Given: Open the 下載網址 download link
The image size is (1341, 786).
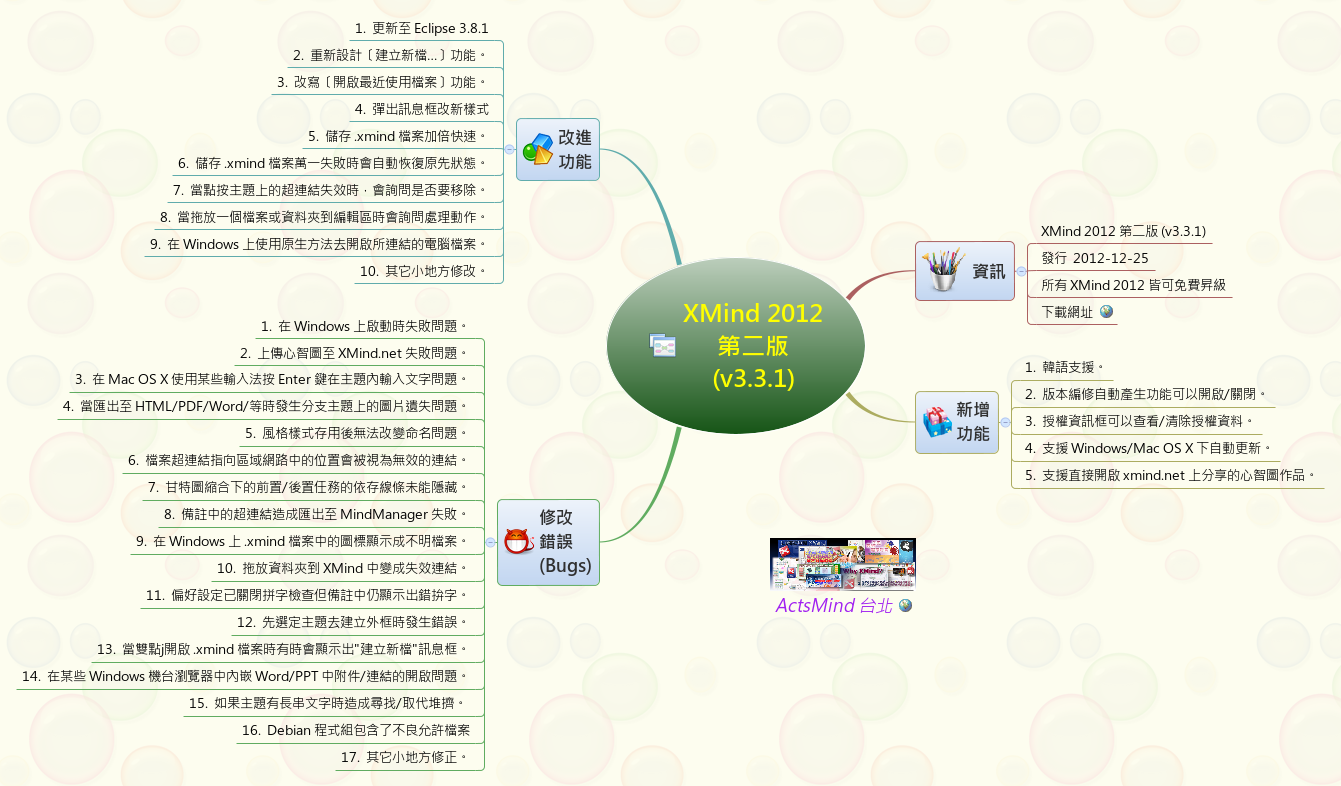Looking at the screenshot, I should pos(1075,310).
